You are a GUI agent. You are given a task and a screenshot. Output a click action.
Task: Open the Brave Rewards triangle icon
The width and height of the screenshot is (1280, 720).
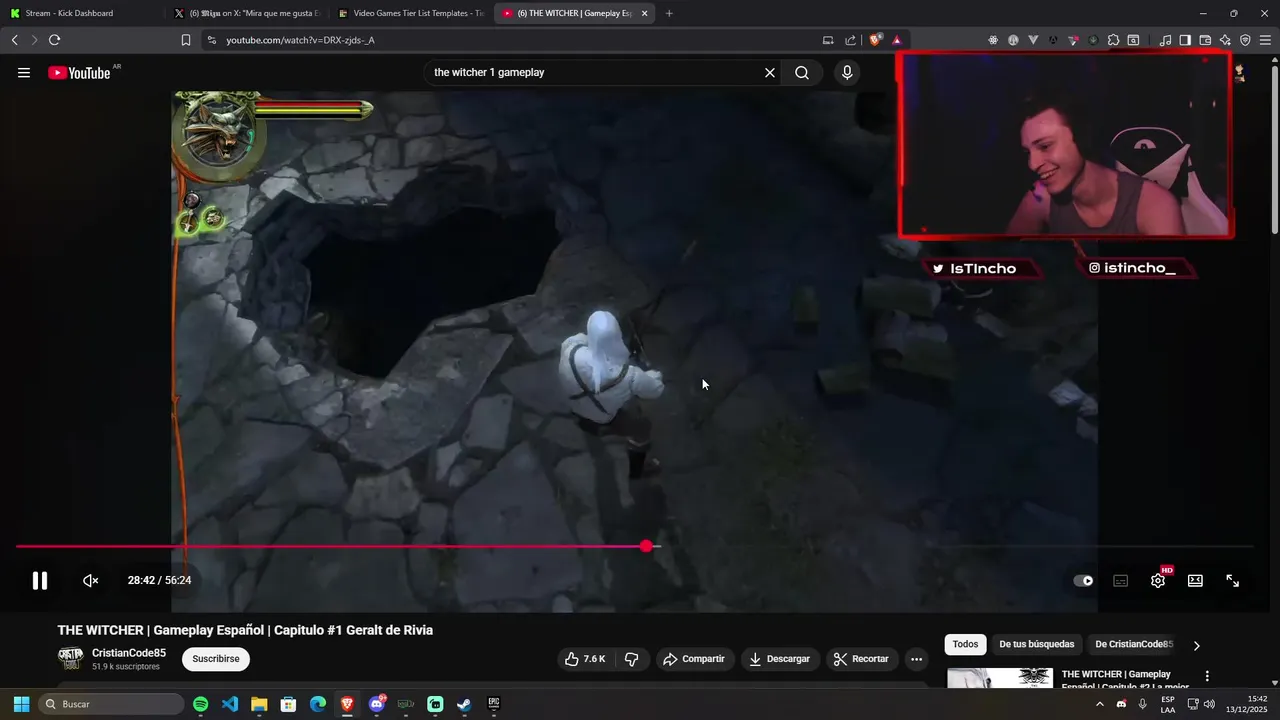pyautogui.click(x=897, y=40)
